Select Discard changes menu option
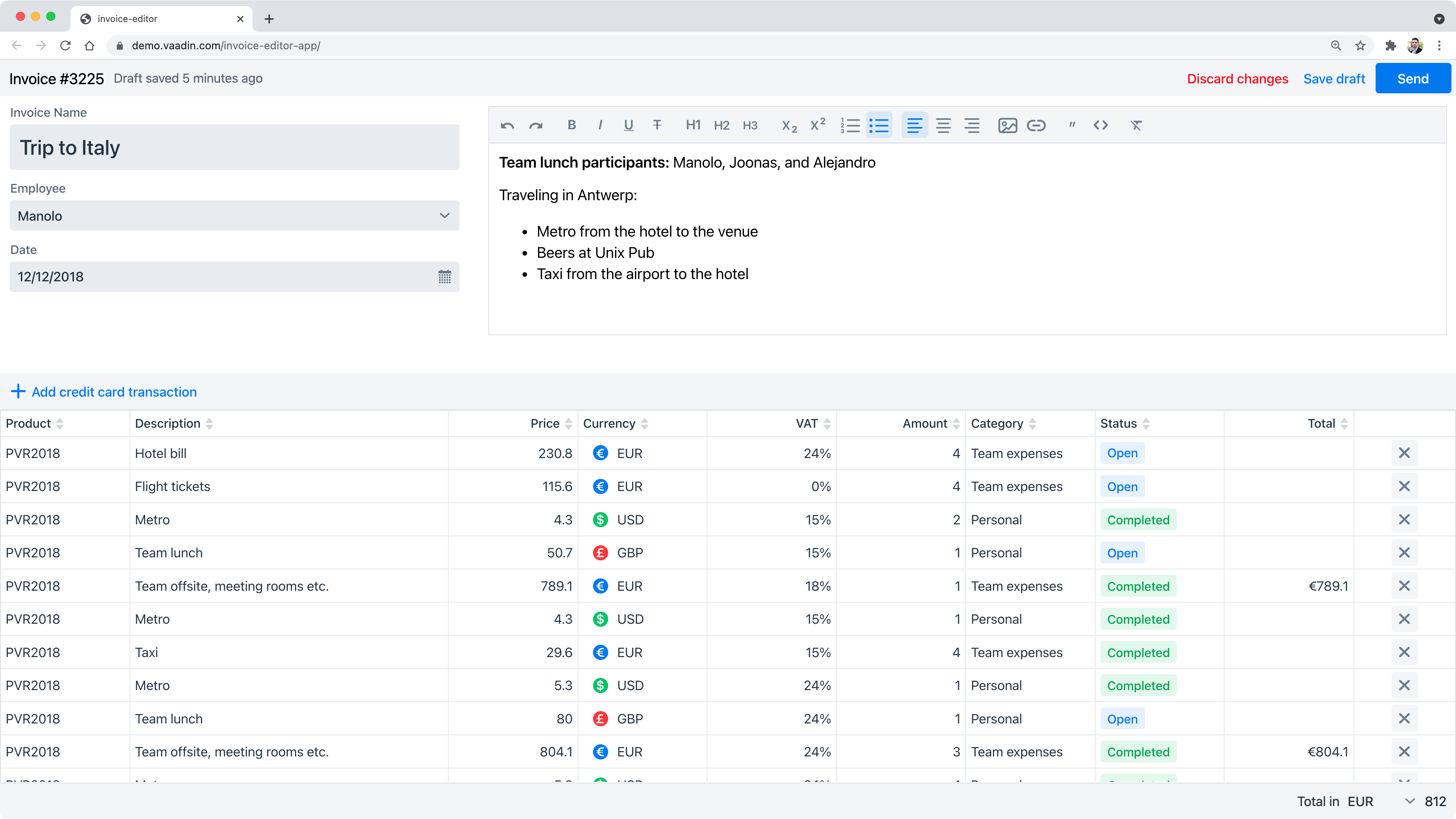The height and width of the screenshot is (819, 1456). coord(1238,78)
